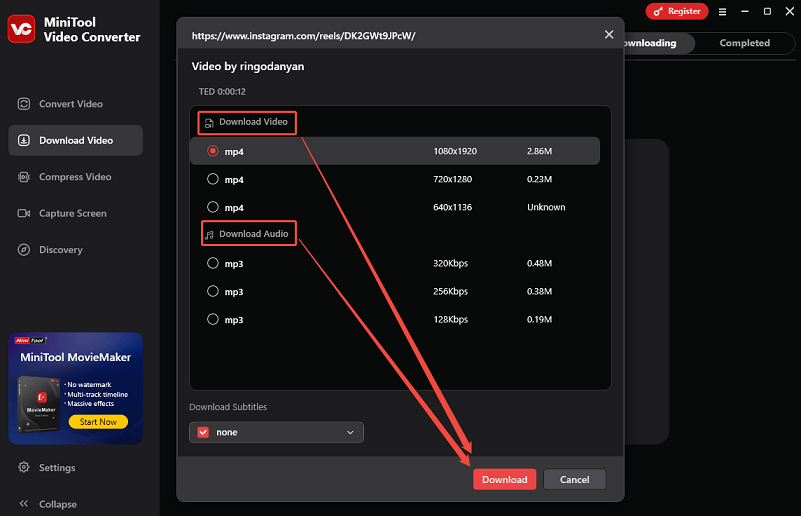Minimize the MiniTool Video Converter window

click(x=745, y=11)
